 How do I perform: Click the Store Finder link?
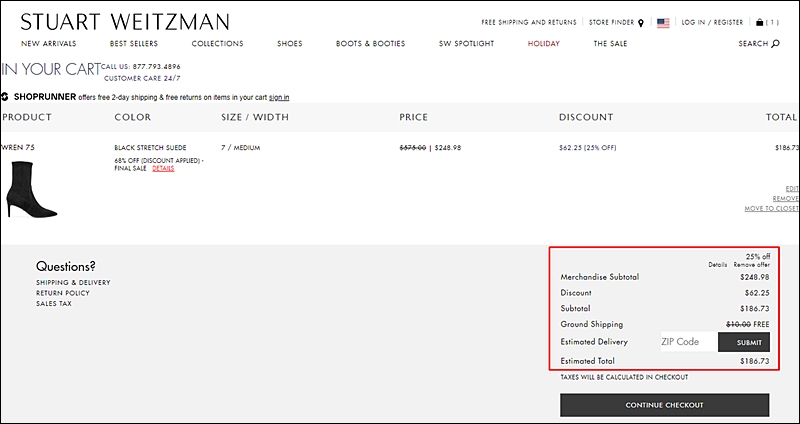click(611, 22)
